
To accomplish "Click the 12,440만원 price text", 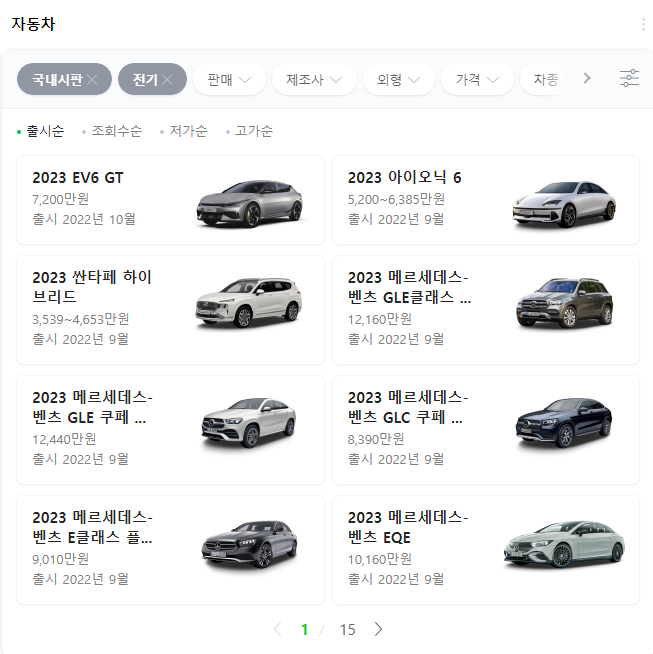I will click(64, 439).
